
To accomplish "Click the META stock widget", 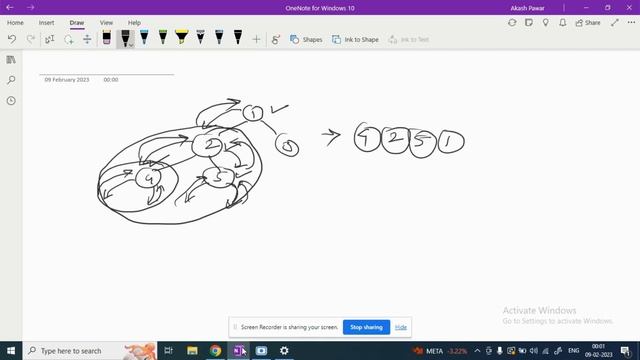I will 440,351.
